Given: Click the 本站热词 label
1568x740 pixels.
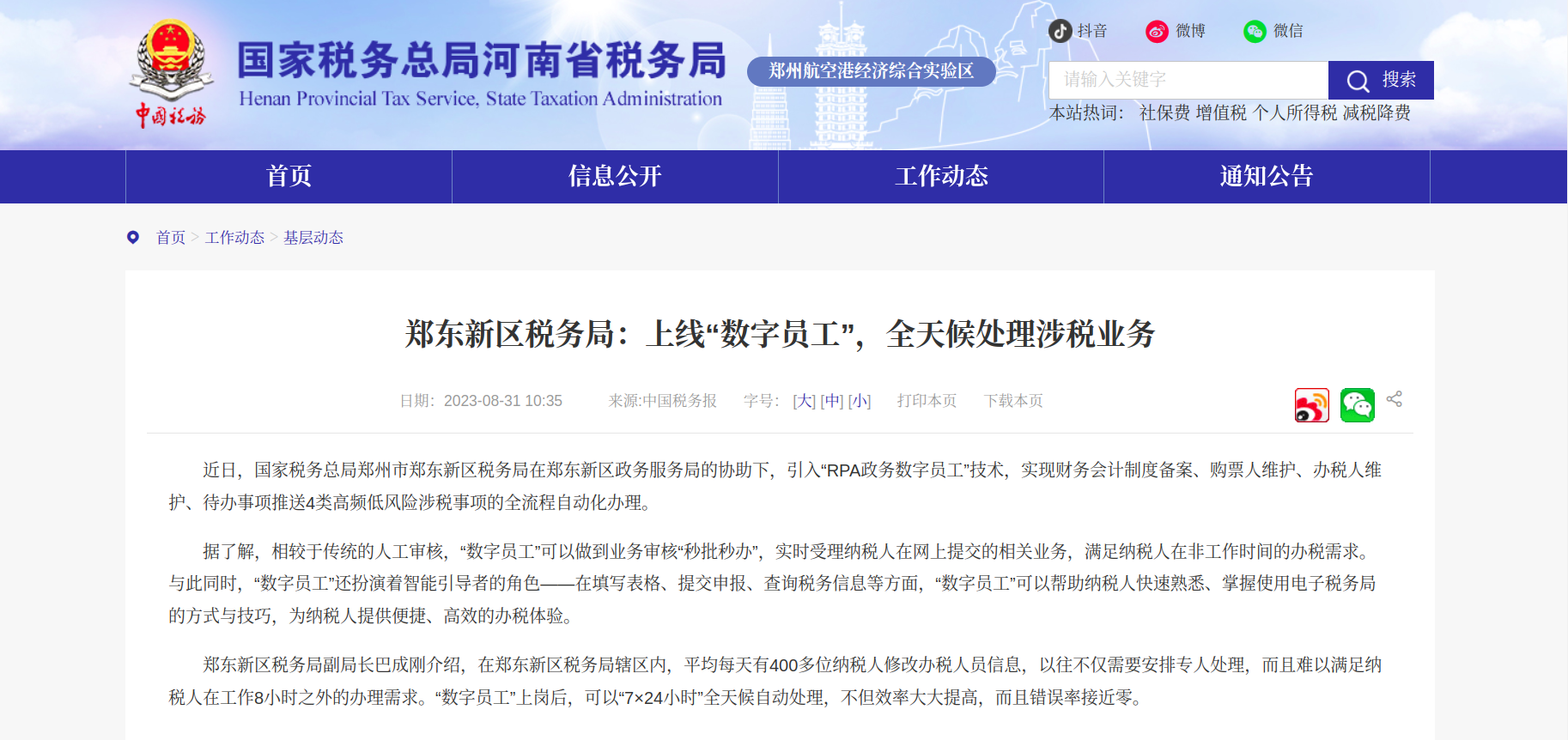Looking at the screenshot, I should pos(1086,113).
